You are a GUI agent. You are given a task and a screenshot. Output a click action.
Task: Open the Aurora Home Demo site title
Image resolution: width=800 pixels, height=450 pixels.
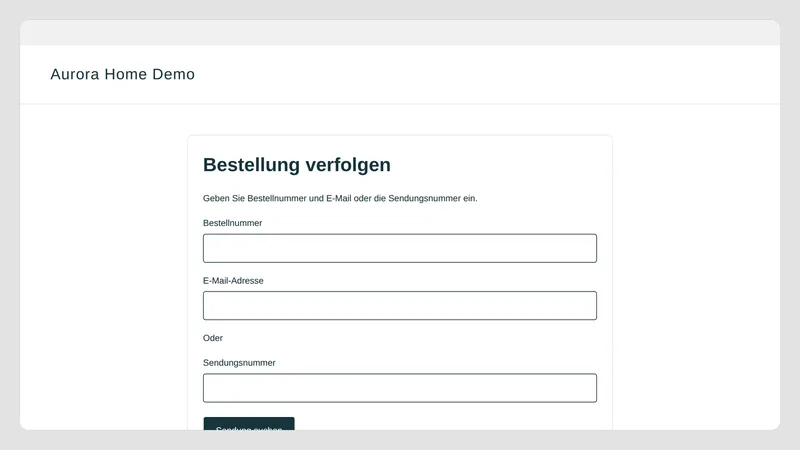click(x=122, y=74)
